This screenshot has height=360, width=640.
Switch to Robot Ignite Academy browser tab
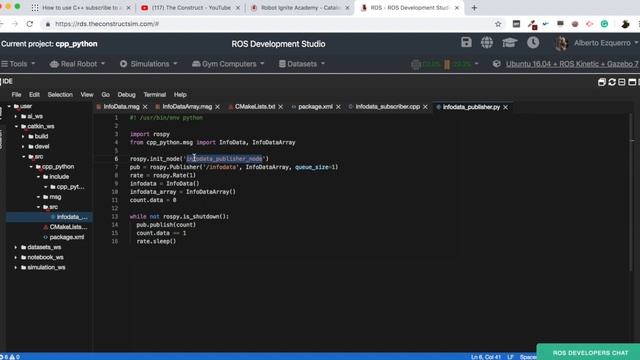(300, 8)
